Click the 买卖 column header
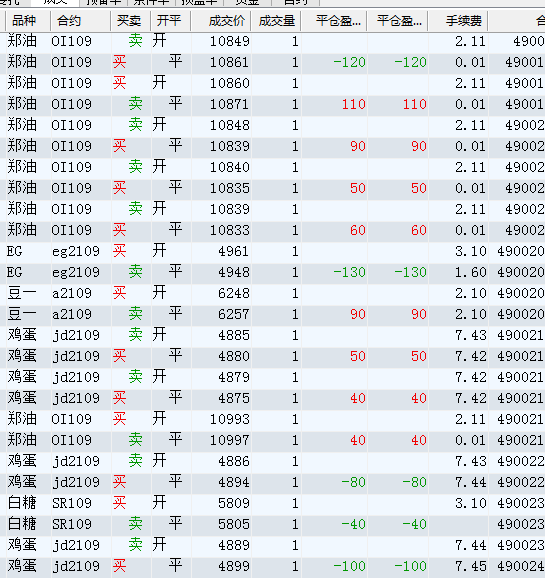This screenshot has width=545, height=578. (130, 21)
